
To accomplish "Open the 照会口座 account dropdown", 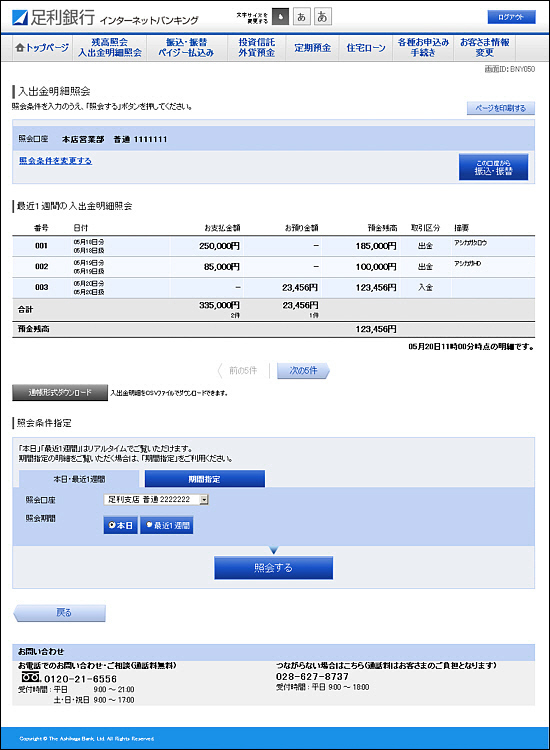I will (x=156, y=499).
